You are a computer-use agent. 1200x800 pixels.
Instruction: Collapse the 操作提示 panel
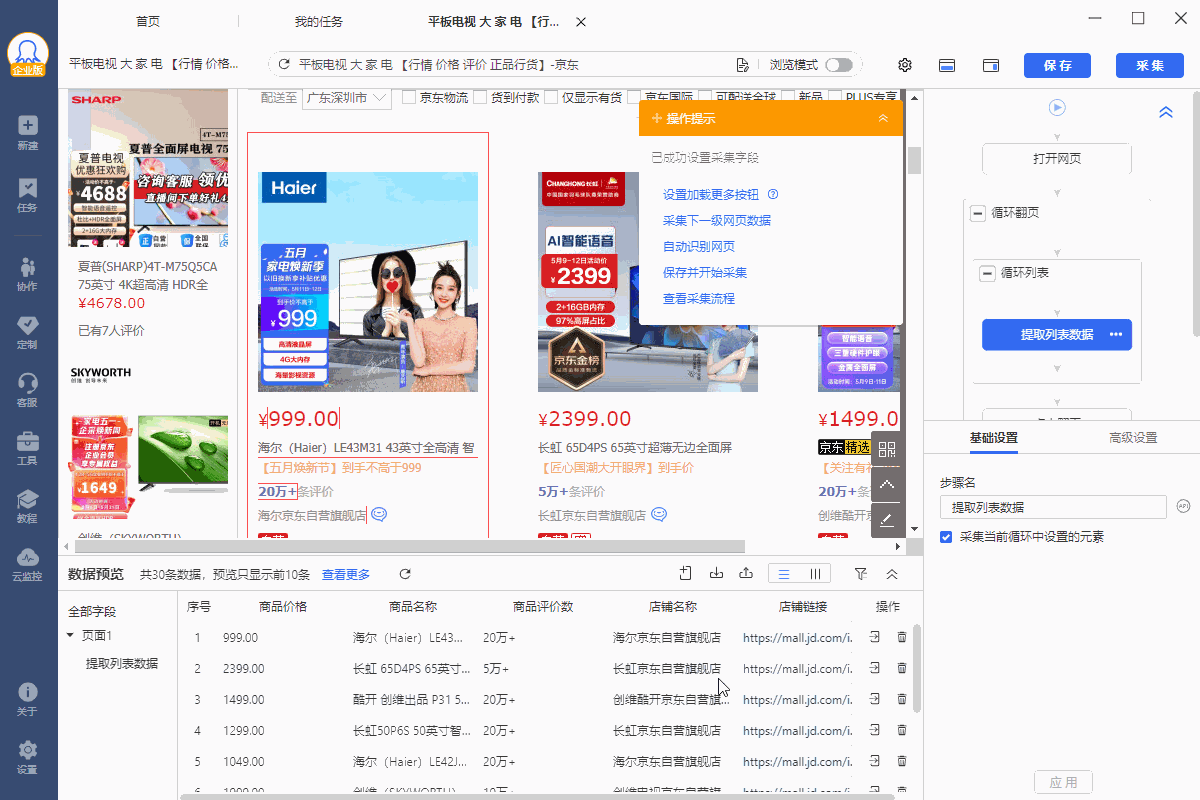[883, 118]
